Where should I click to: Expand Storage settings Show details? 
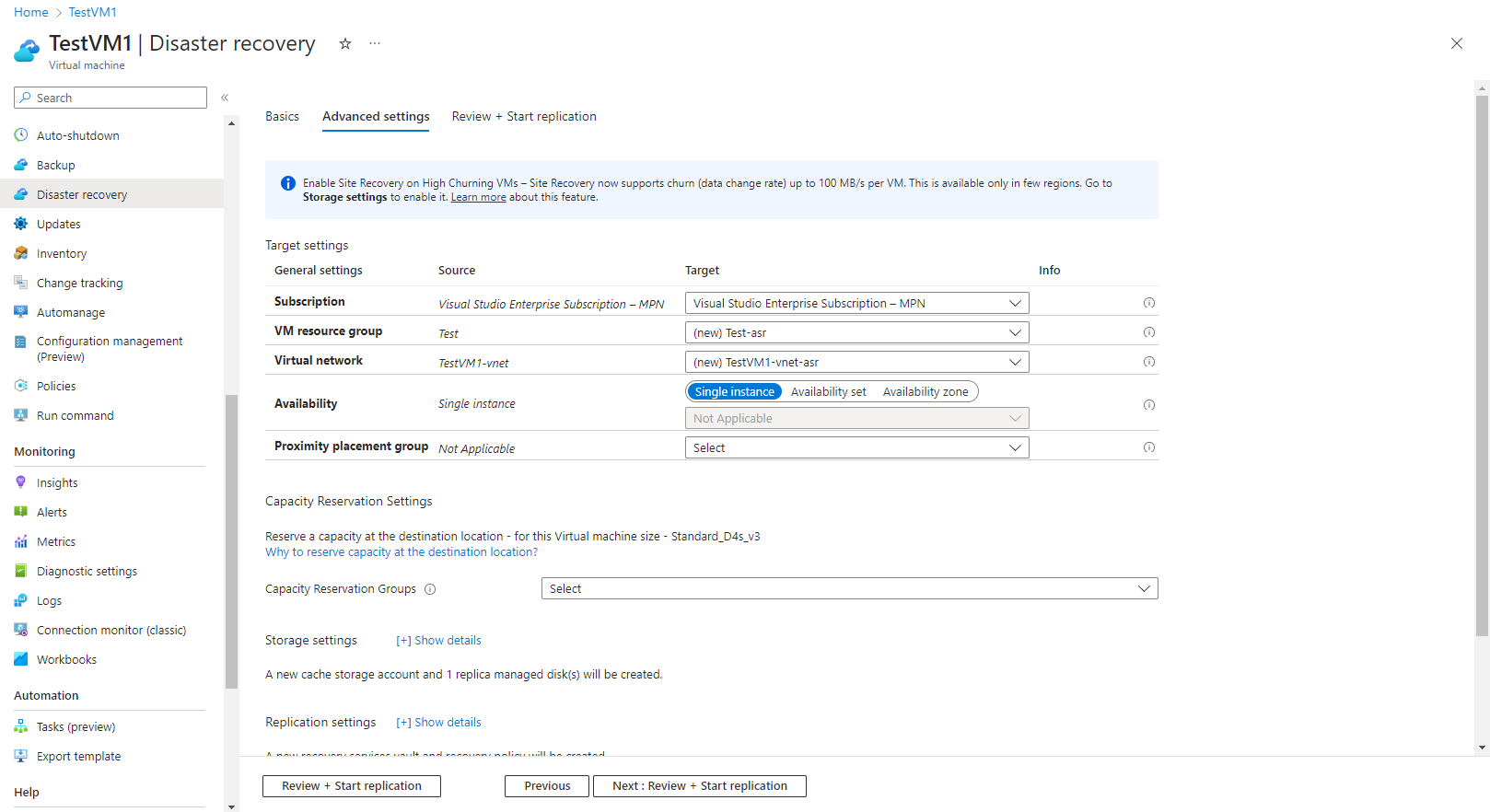pyautogui.click(x=438, y=640)
